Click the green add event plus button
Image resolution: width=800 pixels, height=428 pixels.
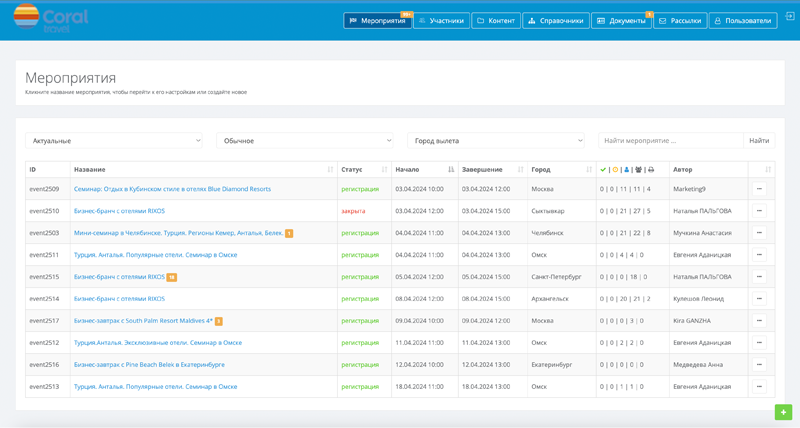tap(783, 412)
